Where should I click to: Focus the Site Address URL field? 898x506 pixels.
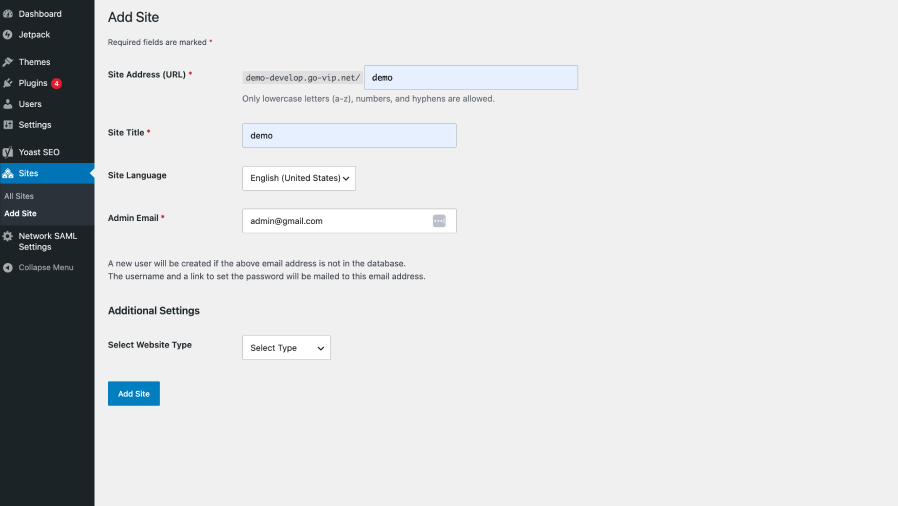pyautogui.click(x=471, y=77)
